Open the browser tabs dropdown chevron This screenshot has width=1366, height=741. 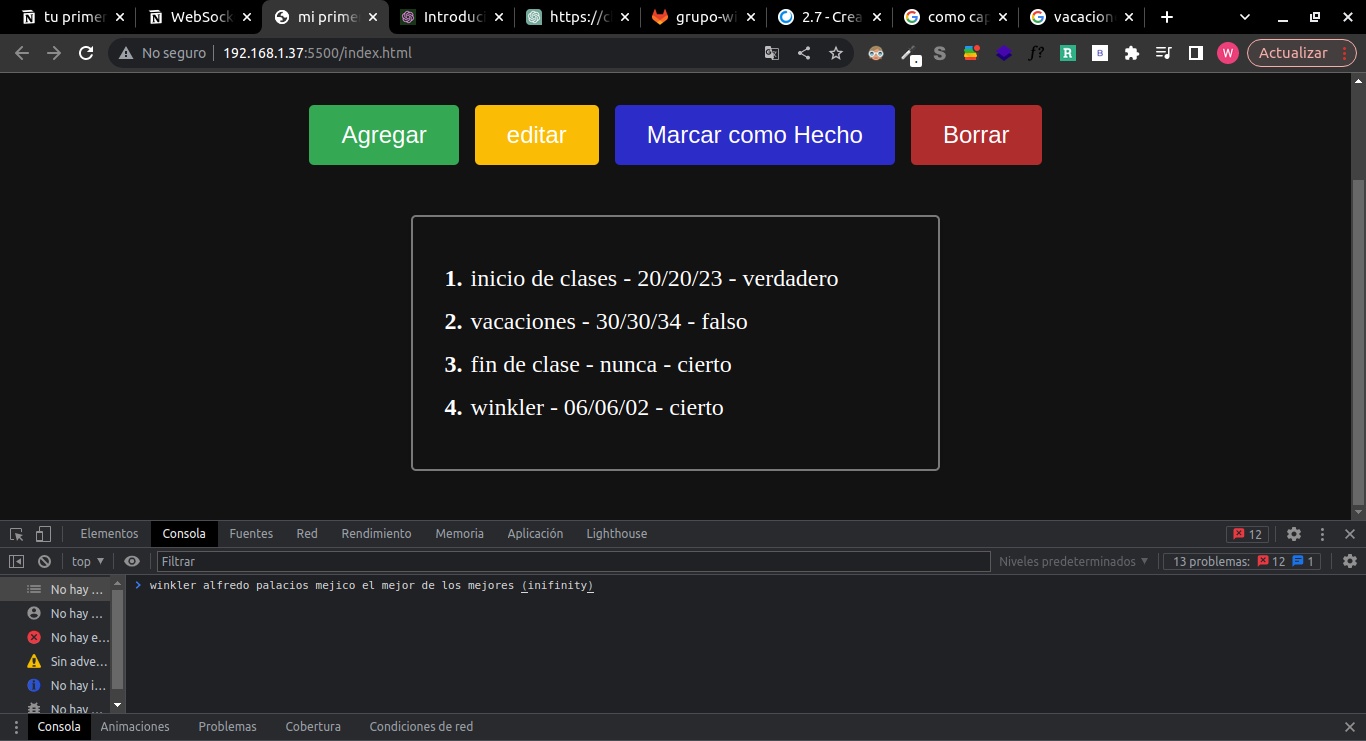(1244, 16)
